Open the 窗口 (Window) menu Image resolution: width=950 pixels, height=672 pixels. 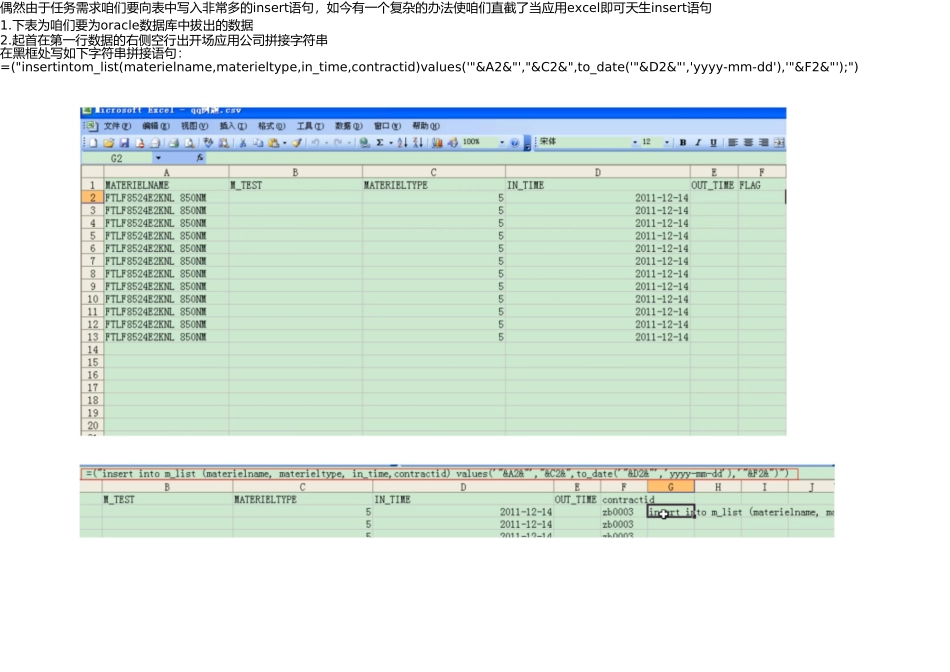pyautogui.click(x=387, y=126)
